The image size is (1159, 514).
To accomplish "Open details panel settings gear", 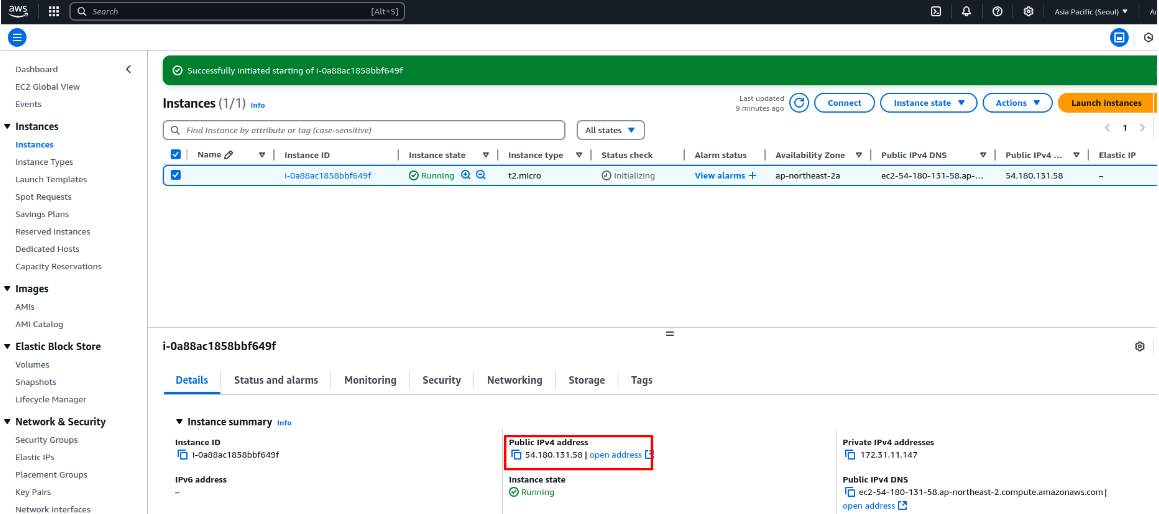I will (x=1140, y=346).
